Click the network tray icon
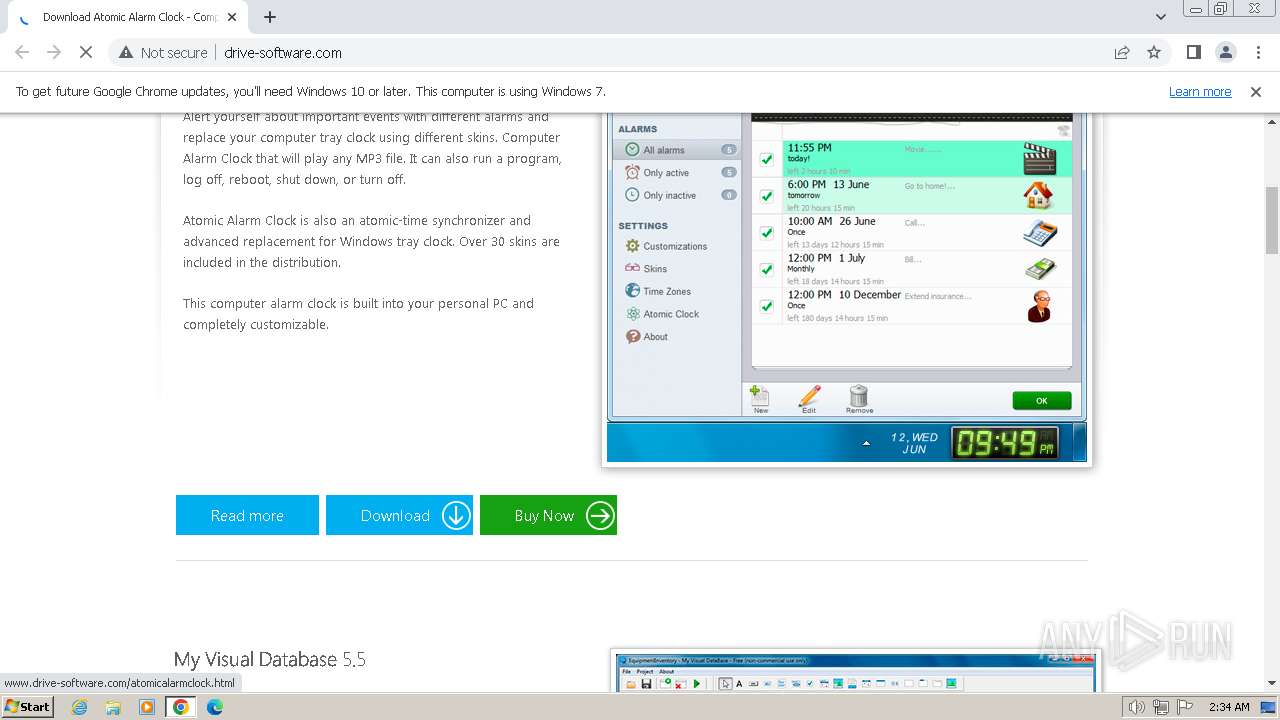Screen dimensions: 1280x720 tap(1160, 707)
